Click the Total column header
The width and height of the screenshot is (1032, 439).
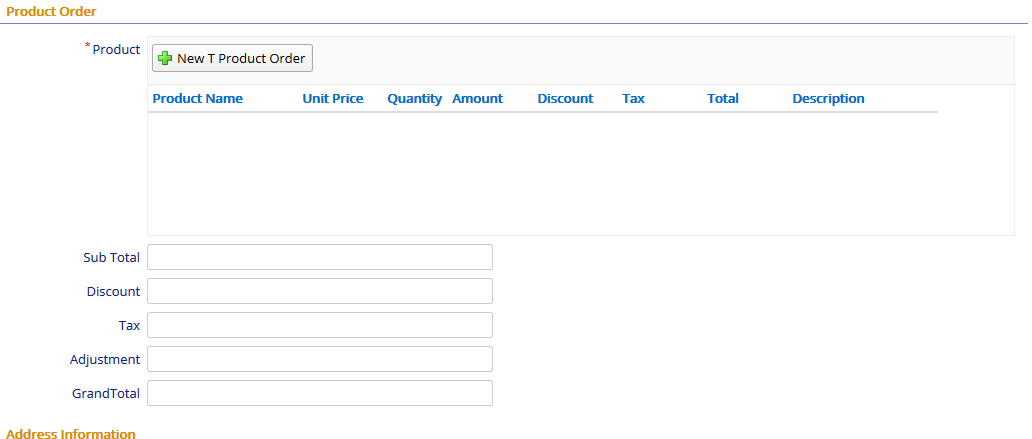coord(723,99)
